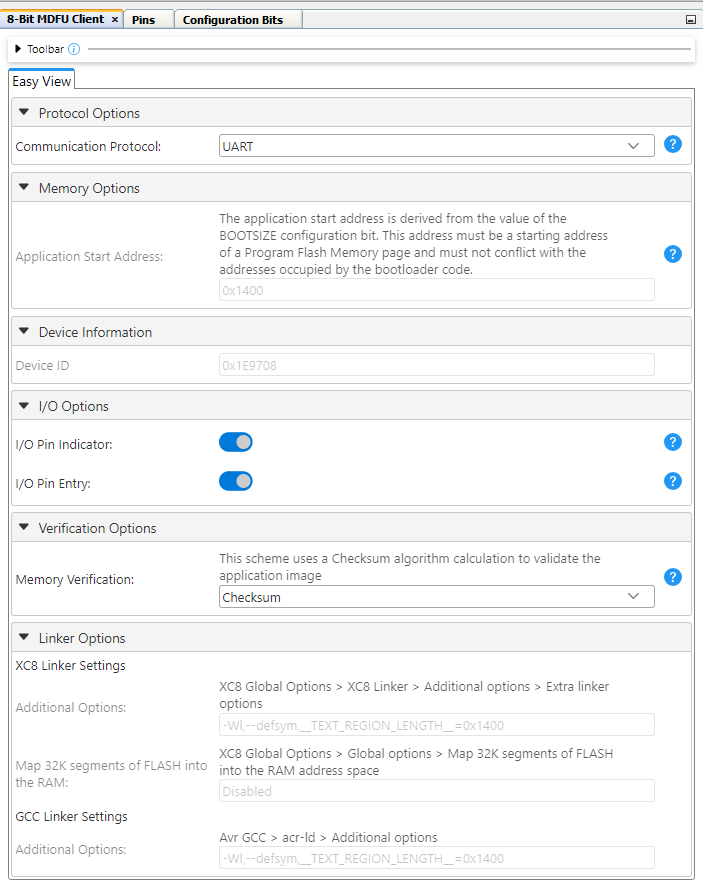
Task: Click 'Map 32K segments of FLASH into the RAM' label
Action: (x=111, y=774)
